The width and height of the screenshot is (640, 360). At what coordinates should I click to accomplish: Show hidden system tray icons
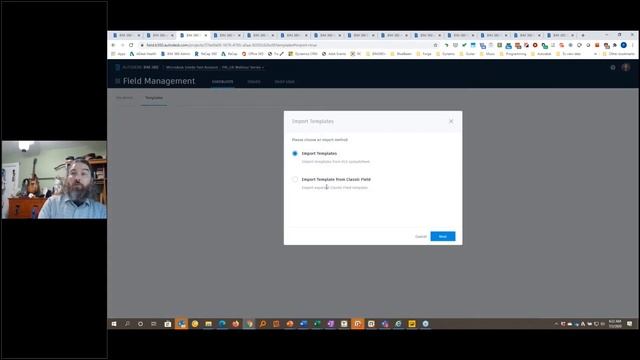pyautogui.click(x=556, y=324)
